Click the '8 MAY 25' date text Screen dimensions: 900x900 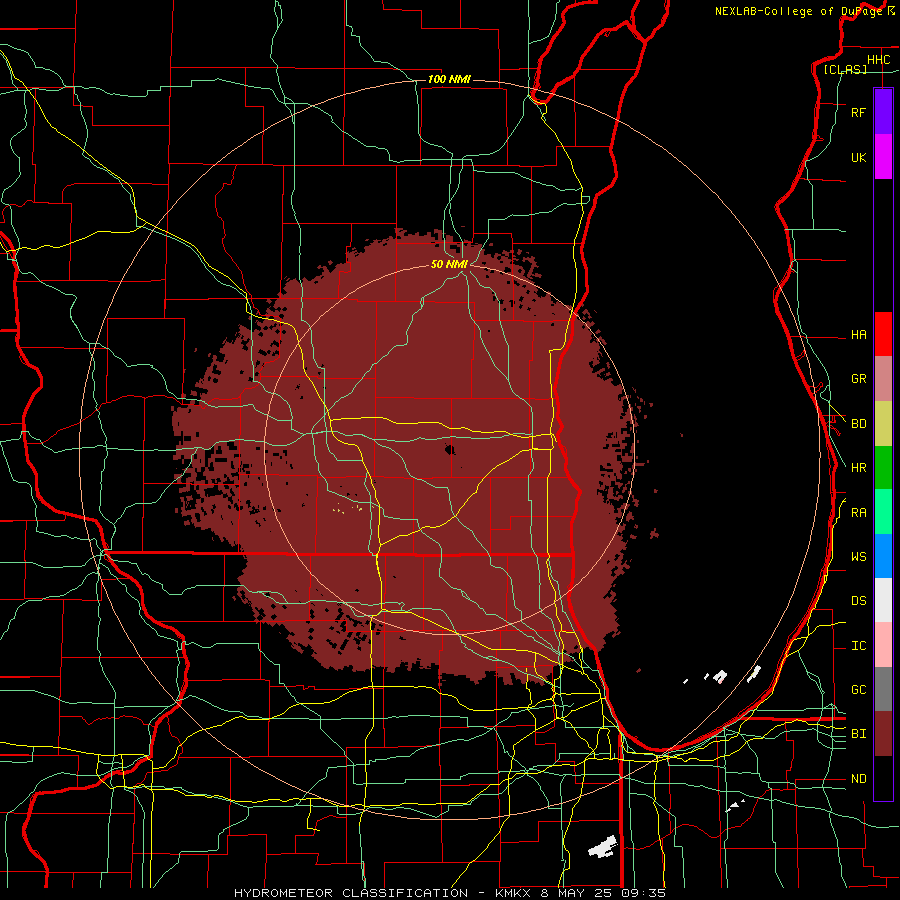tap(577, 893)
